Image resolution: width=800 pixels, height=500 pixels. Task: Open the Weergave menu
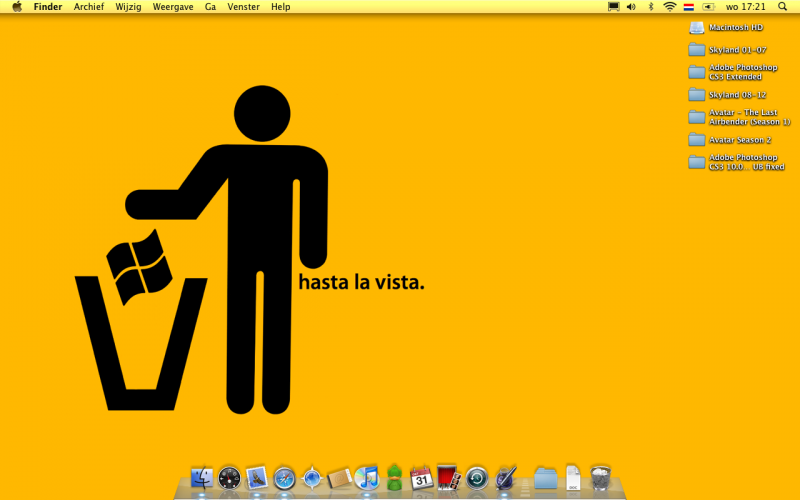[x=173, y=7]
